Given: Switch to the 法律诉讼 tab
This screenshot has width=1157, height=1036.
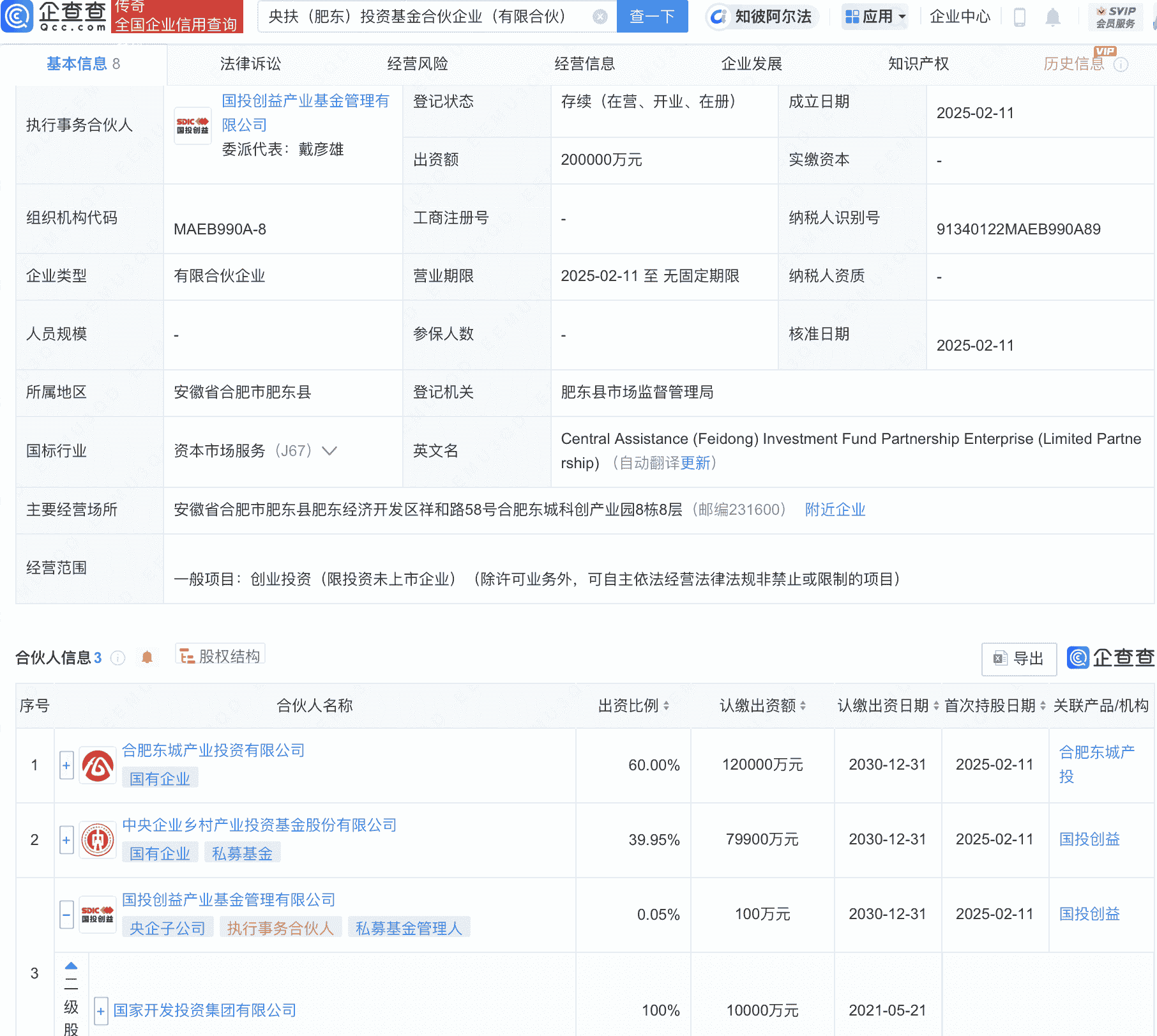Looking at the screenshot, I should [250, 64].
